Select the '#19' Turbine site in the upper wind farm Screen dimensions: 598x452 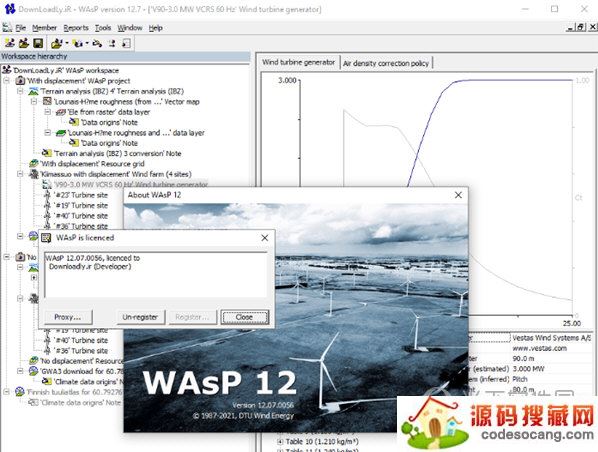[x=81, y=205]
